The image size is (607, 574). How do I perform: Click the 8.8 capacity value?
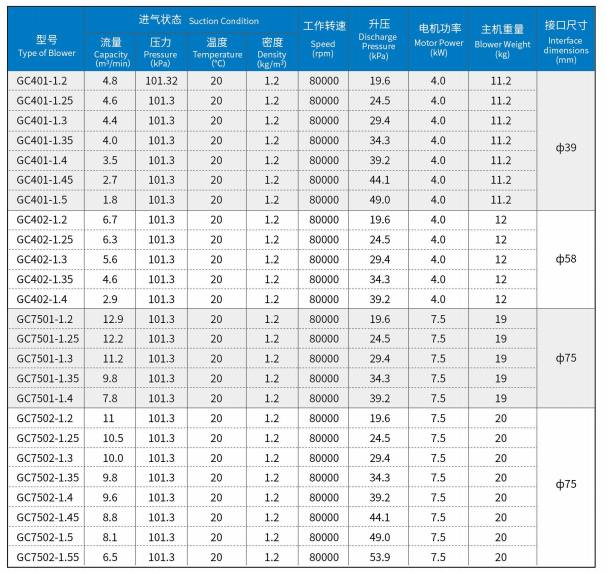[110, 517]
